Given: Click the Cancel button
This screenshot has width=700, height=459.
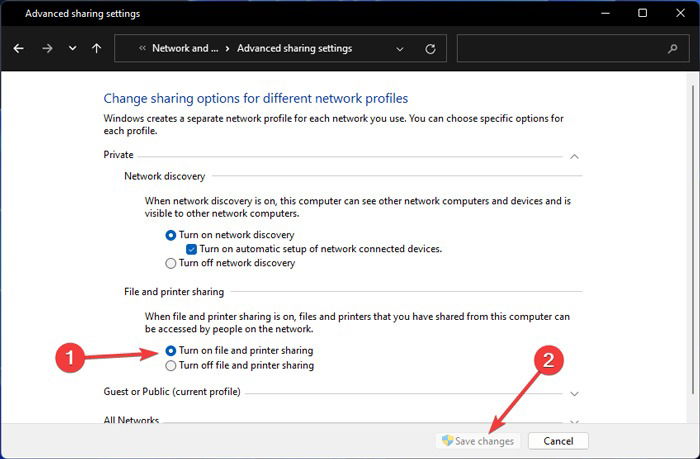Looking at the screenshot, I should (x=558, y=441).
